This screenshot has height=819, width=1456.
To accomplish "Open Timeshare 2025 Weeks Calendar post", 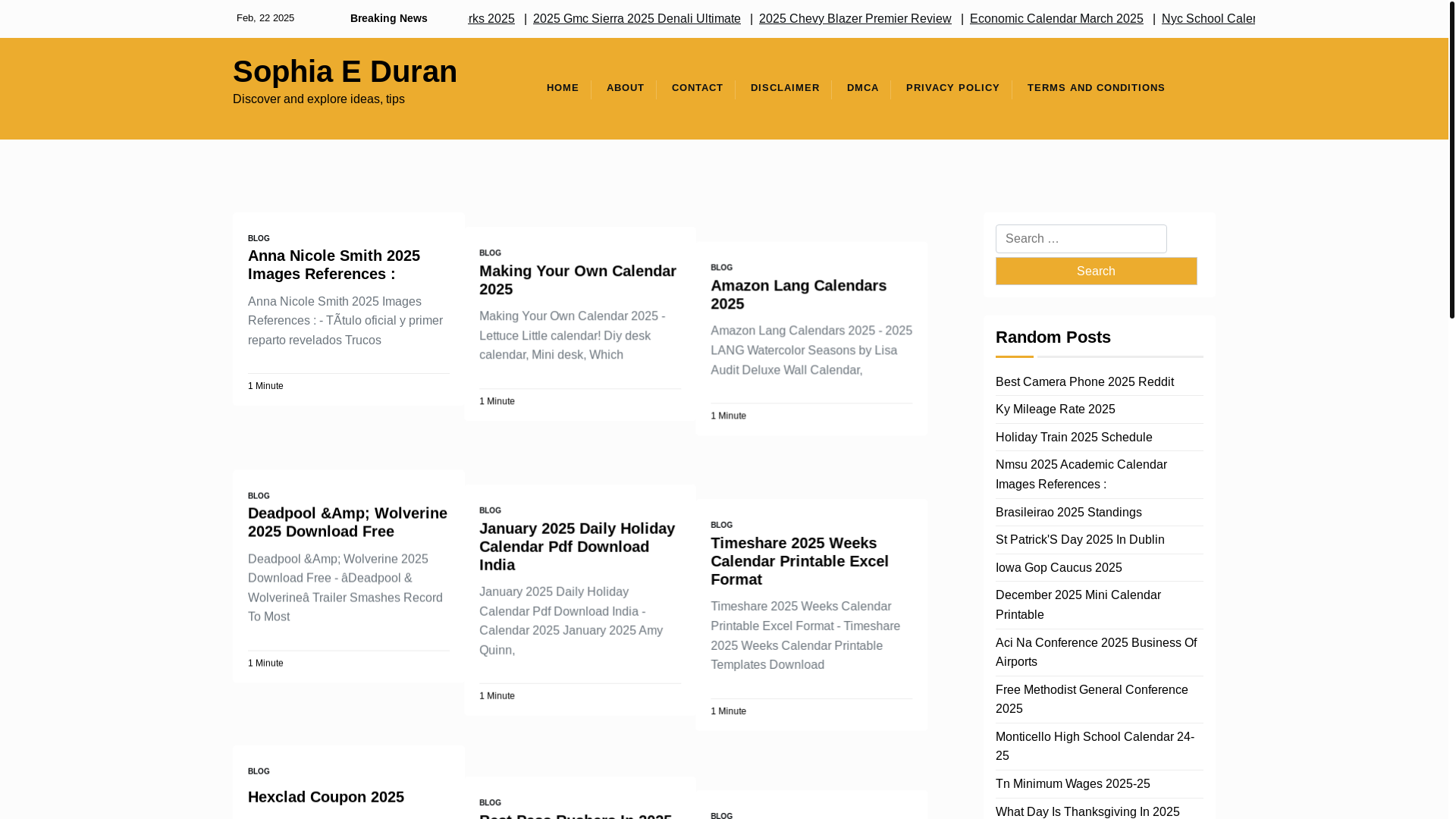I will 799,561.
